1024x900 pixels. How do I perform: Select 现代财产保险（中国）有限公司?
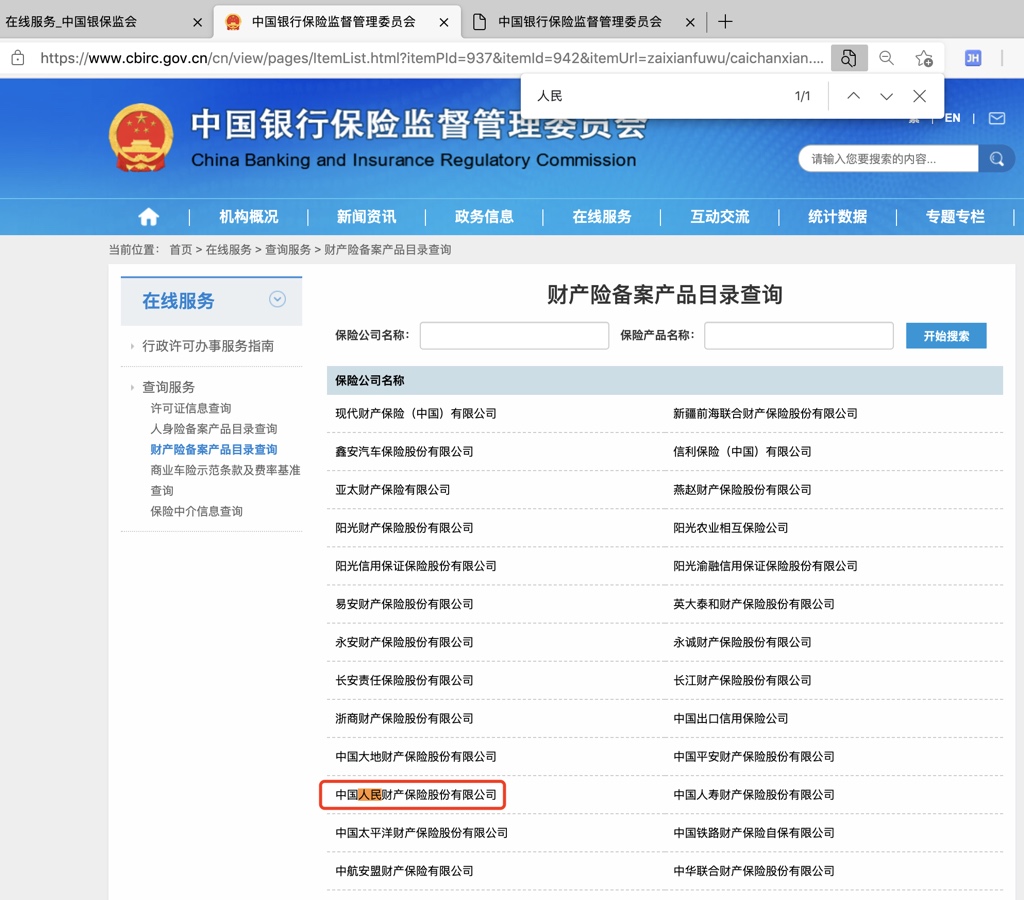point(416,413)
